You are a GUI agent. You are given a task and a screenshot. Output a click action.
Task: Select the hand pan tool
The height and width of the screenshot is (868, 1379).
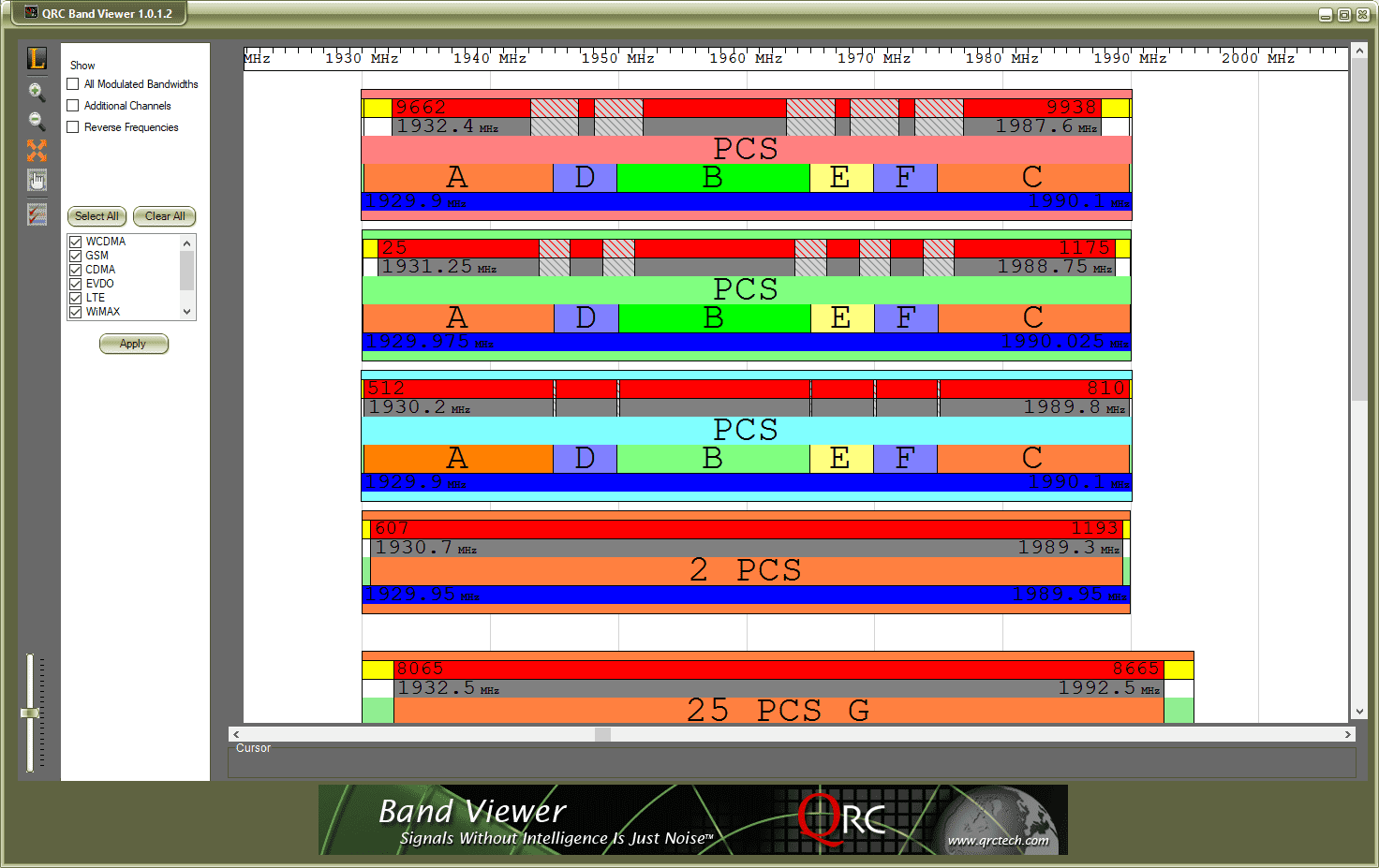click(x=37, y=181)
